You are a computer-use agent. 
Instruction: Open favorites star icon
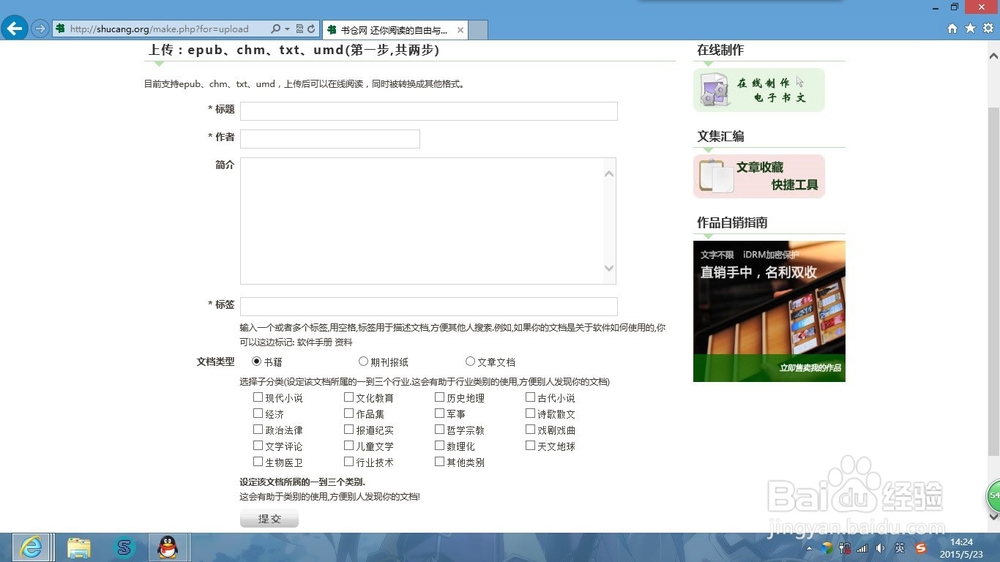point(970,28)
